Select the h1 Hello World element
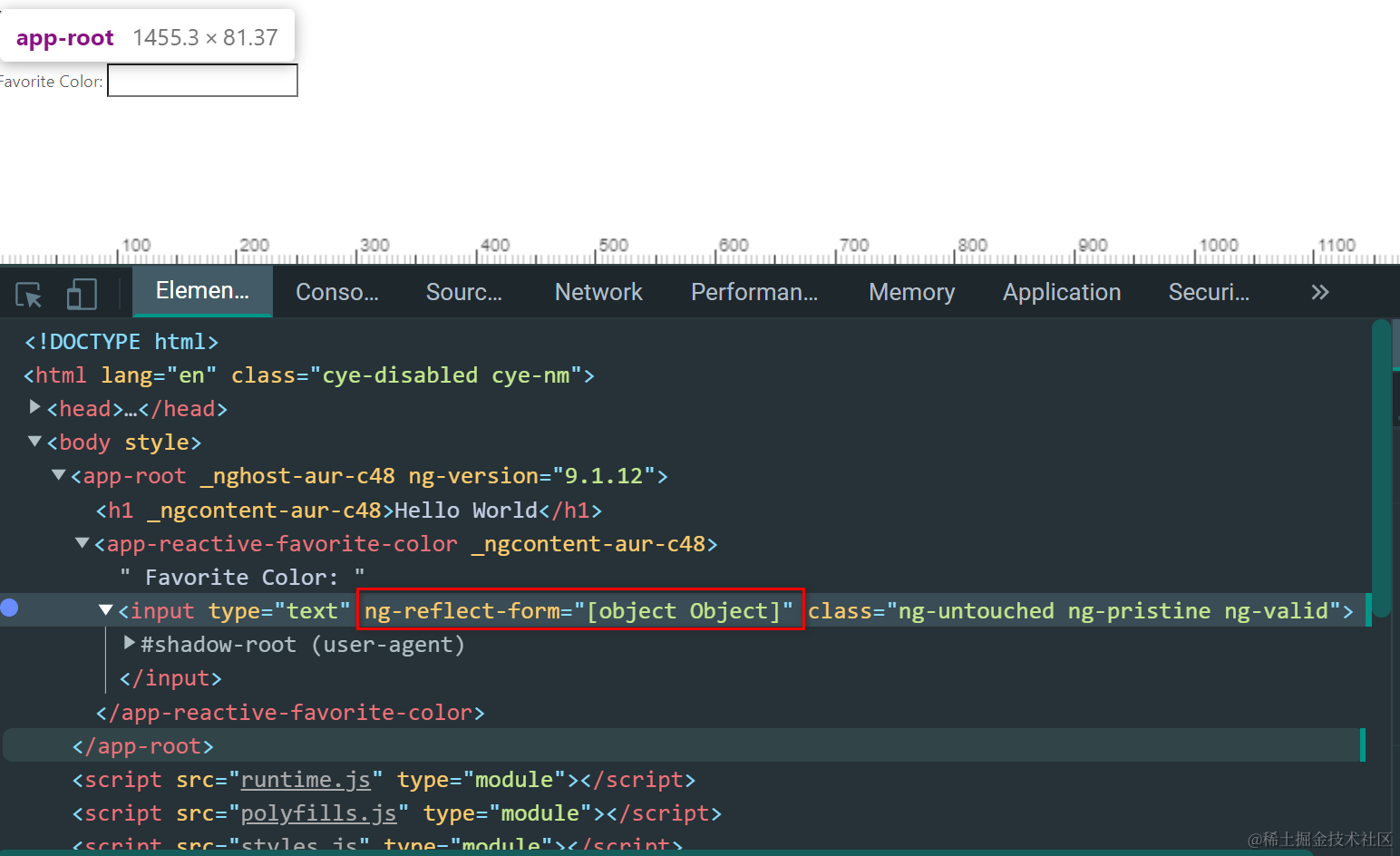Viewport: 1400px width, 856px height. pyautogui.click(x=349, y=511)
